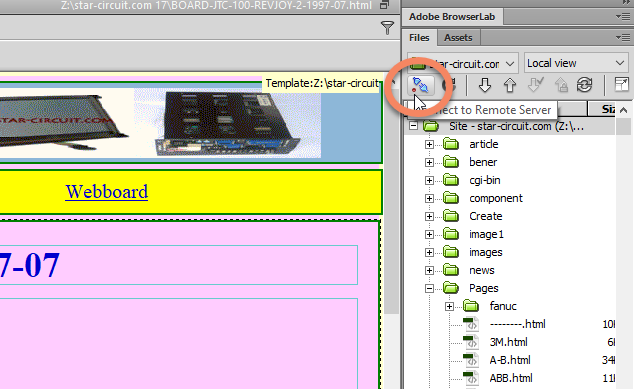Expand the bener folder
Viewport: 634px width, 389px height.
point(429,162)
